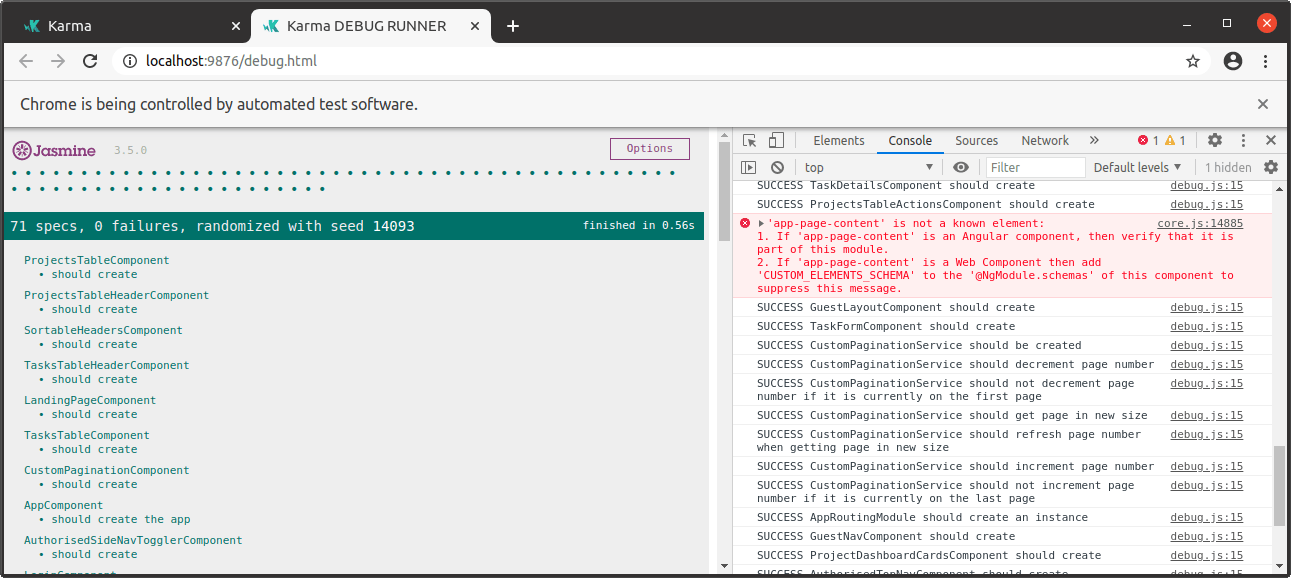The image size is (1291, 578).
Task: Bookmark the page with the star icon
Action: 1192,61
